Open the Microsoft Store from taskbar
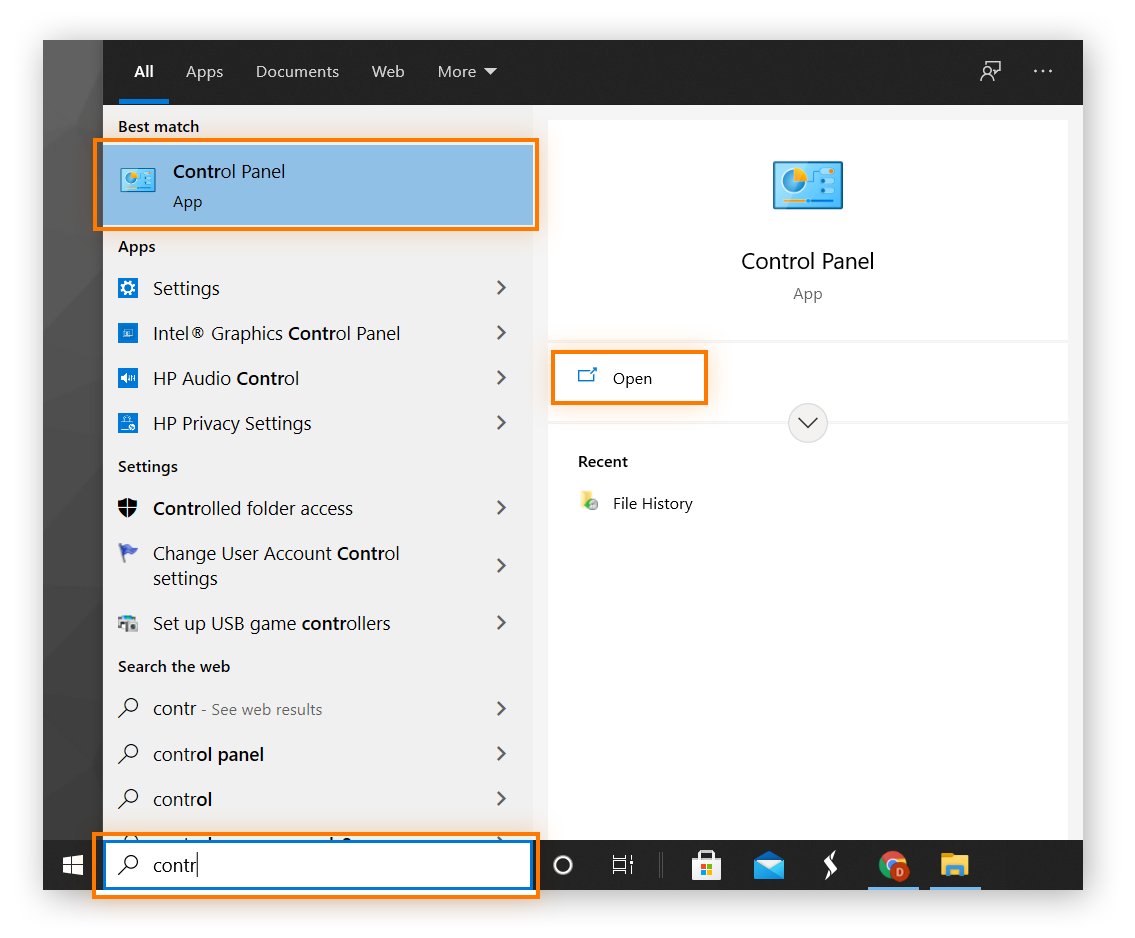The image size is (1135, 938). tap(706, 864)
